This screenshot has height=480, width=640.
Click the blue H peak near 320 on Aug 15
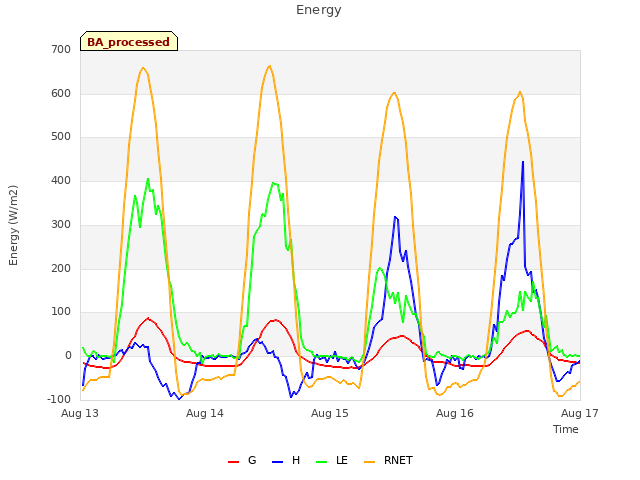tap(395, 217)
